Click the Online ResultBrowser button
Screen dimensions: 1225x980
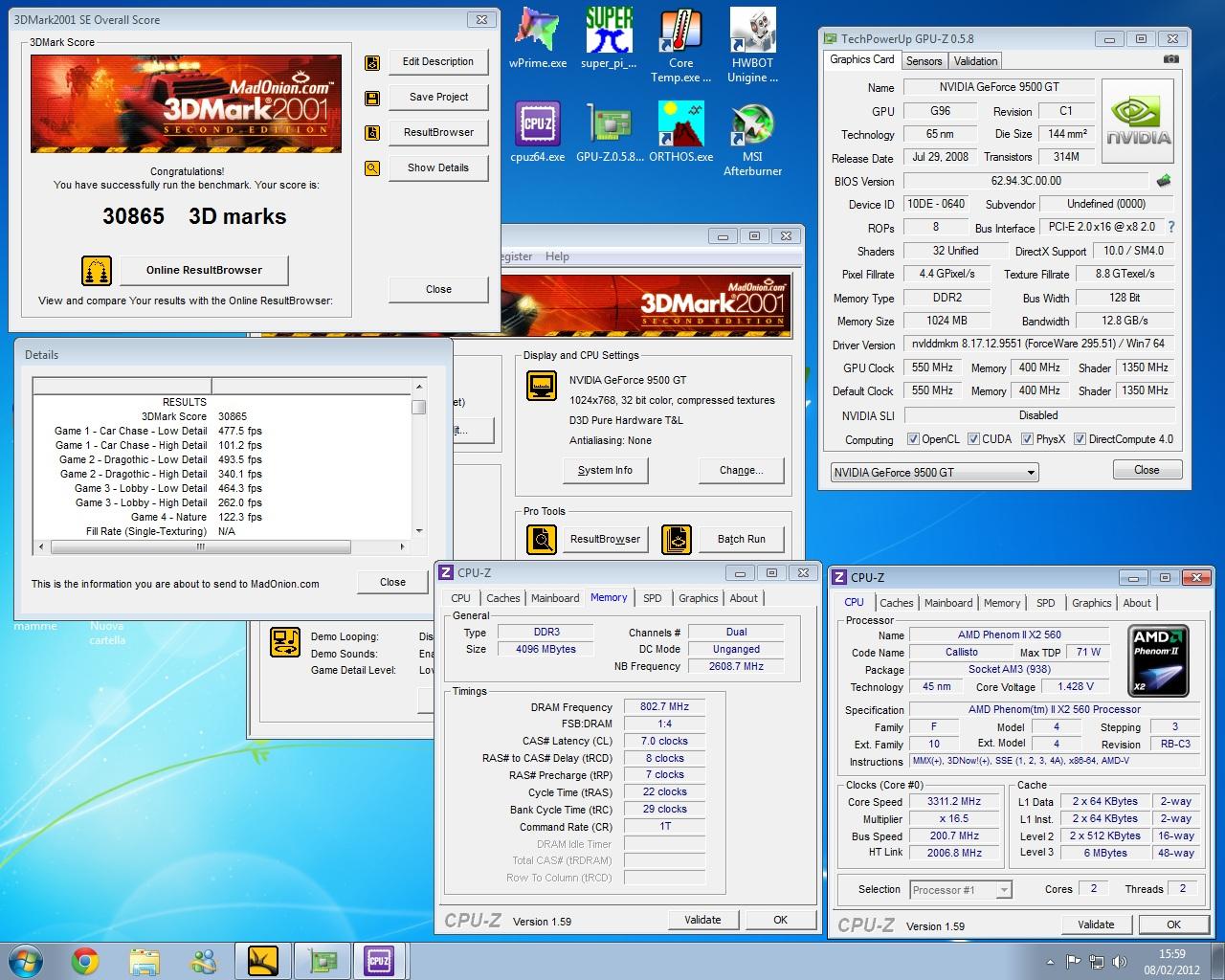pyautogui.click(x=204, y=271)
